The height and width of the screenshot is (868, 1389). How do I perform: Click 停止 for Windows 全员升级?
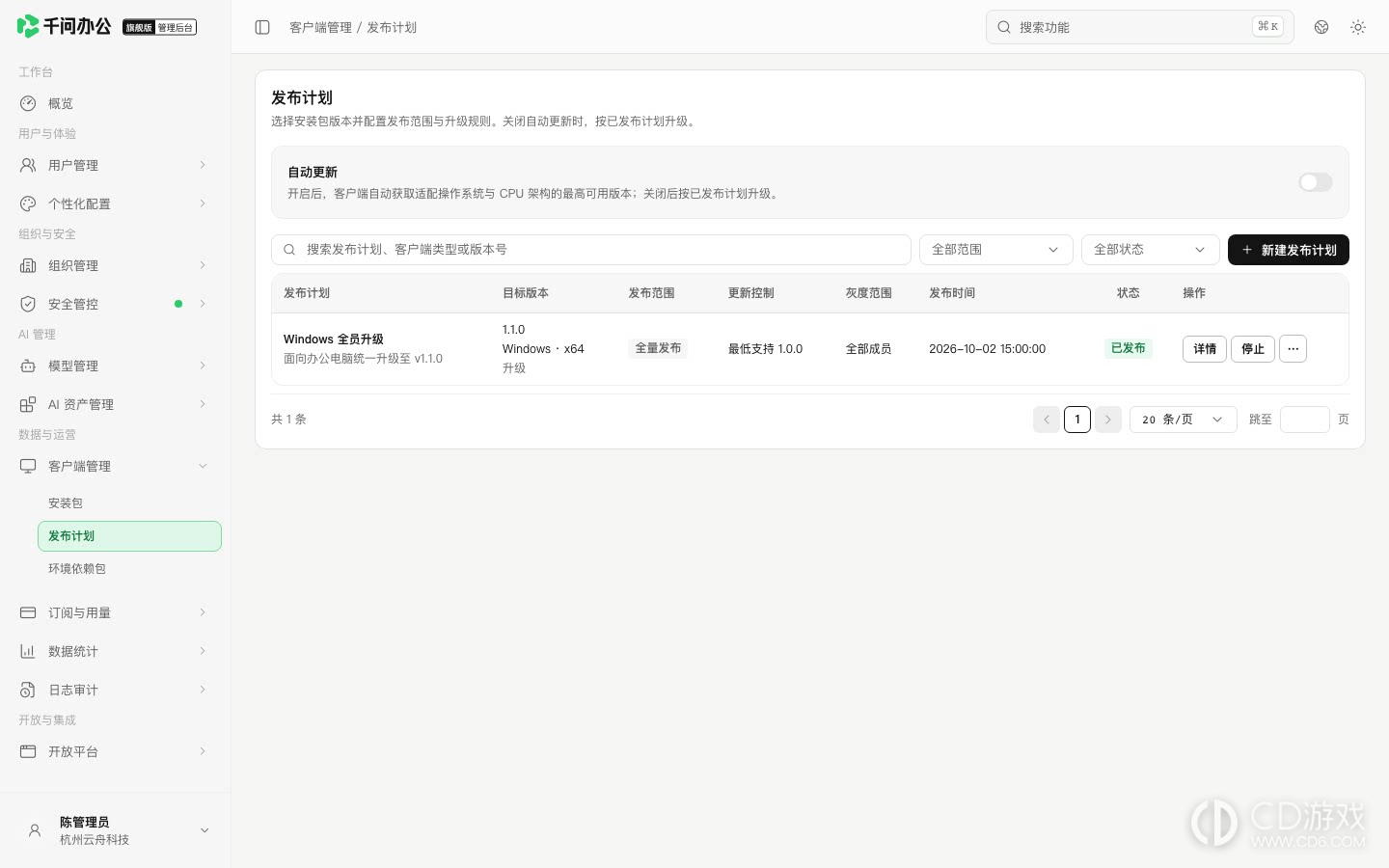[x=1253, y=349]
